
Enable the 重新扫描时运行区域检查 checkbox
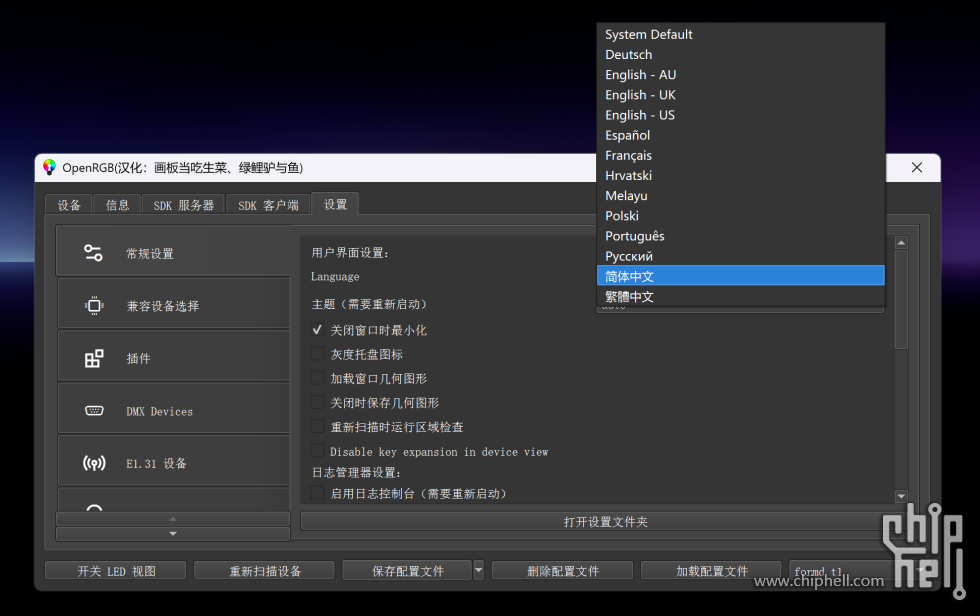pos(318,427)
